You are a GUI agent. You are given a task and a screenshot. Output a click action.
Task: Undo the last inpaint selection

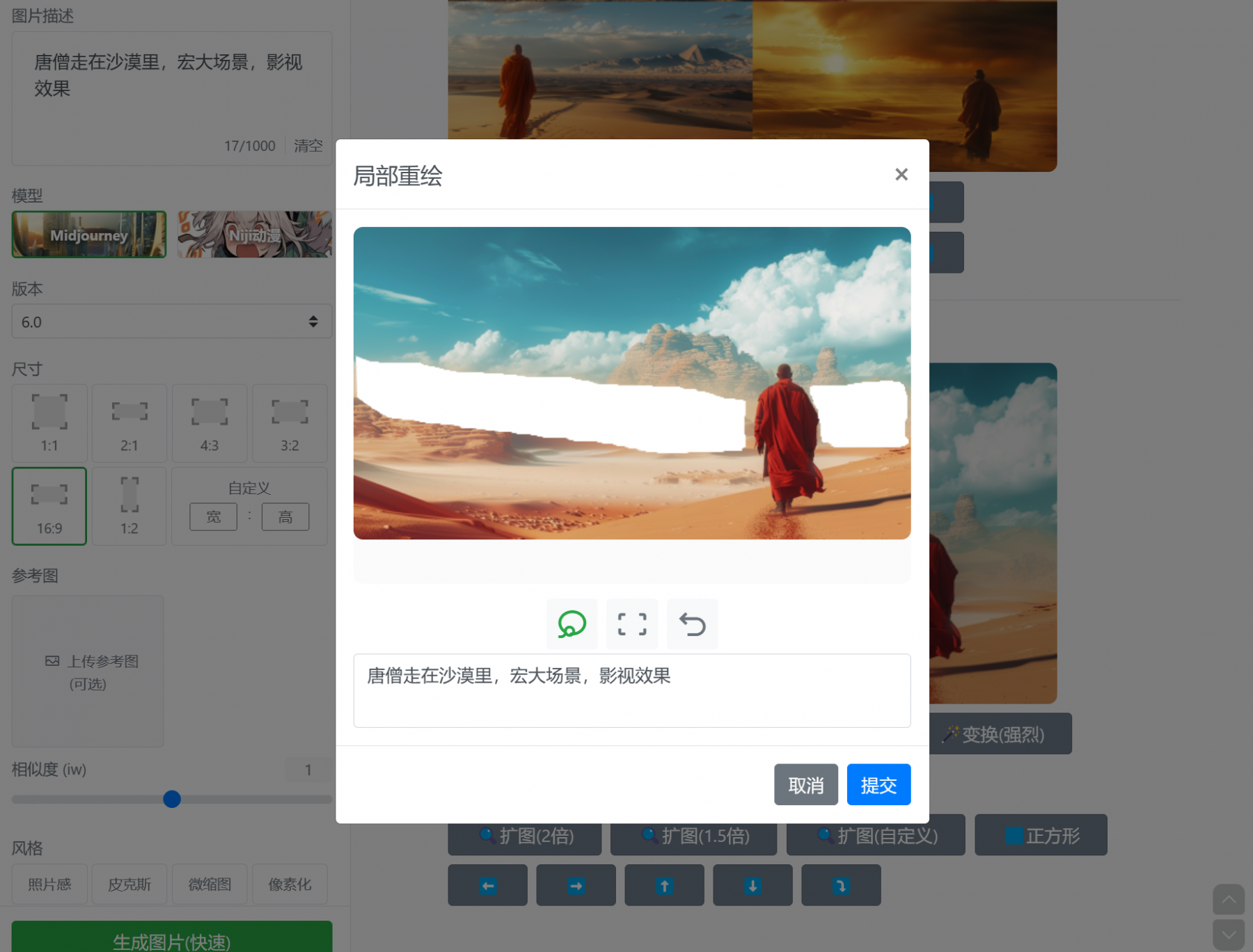692,624
